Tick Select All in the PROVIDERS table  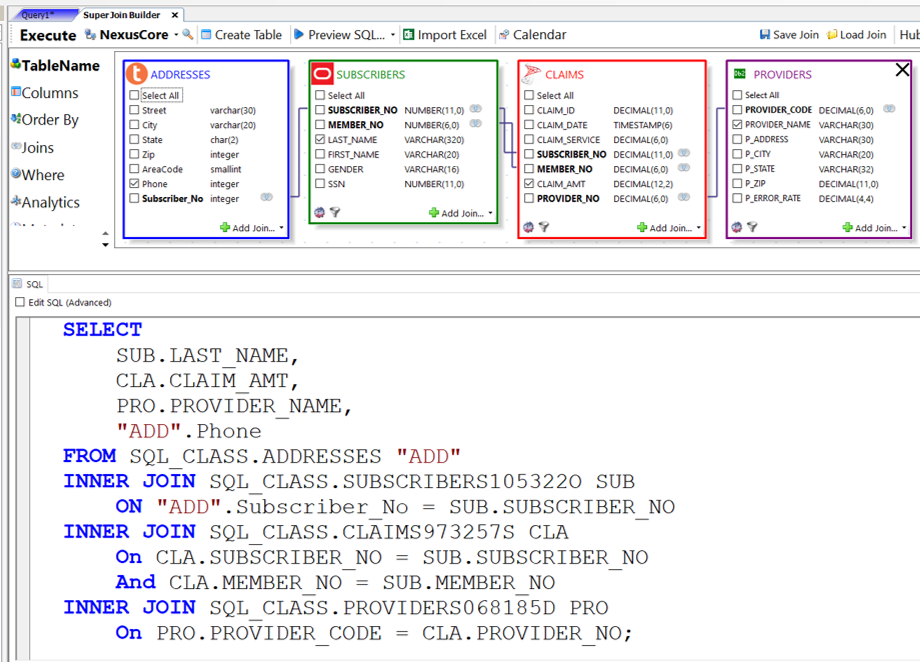737,95
